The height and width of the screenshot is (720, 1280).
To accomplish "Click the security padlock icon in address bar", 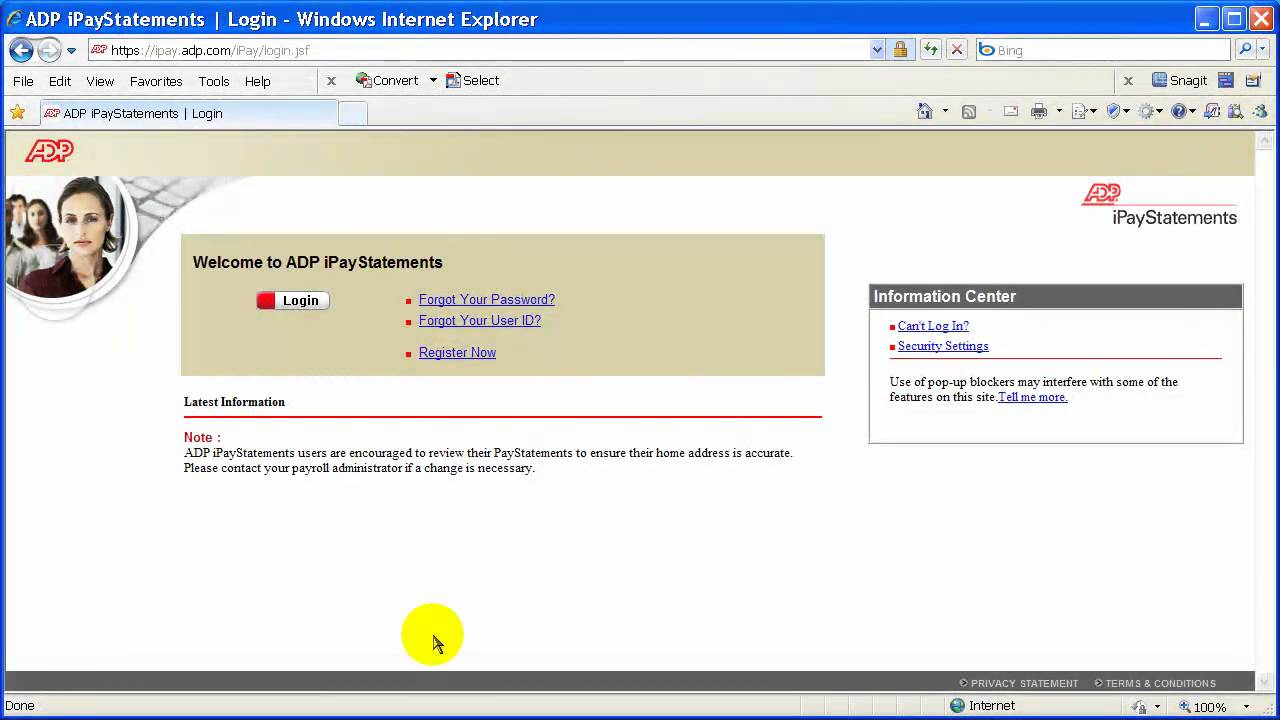I will (900, 50).
